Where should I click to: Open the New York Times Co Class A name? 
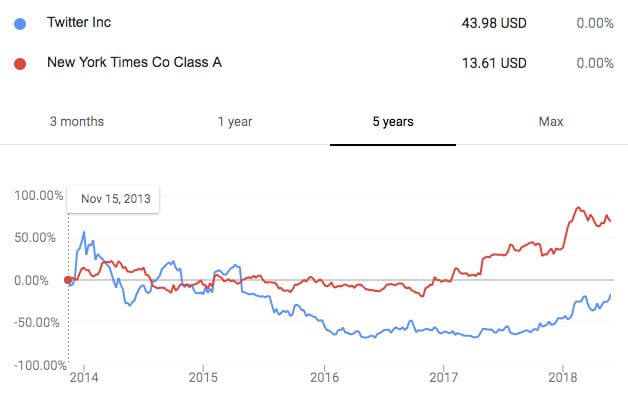pos(134,63)
